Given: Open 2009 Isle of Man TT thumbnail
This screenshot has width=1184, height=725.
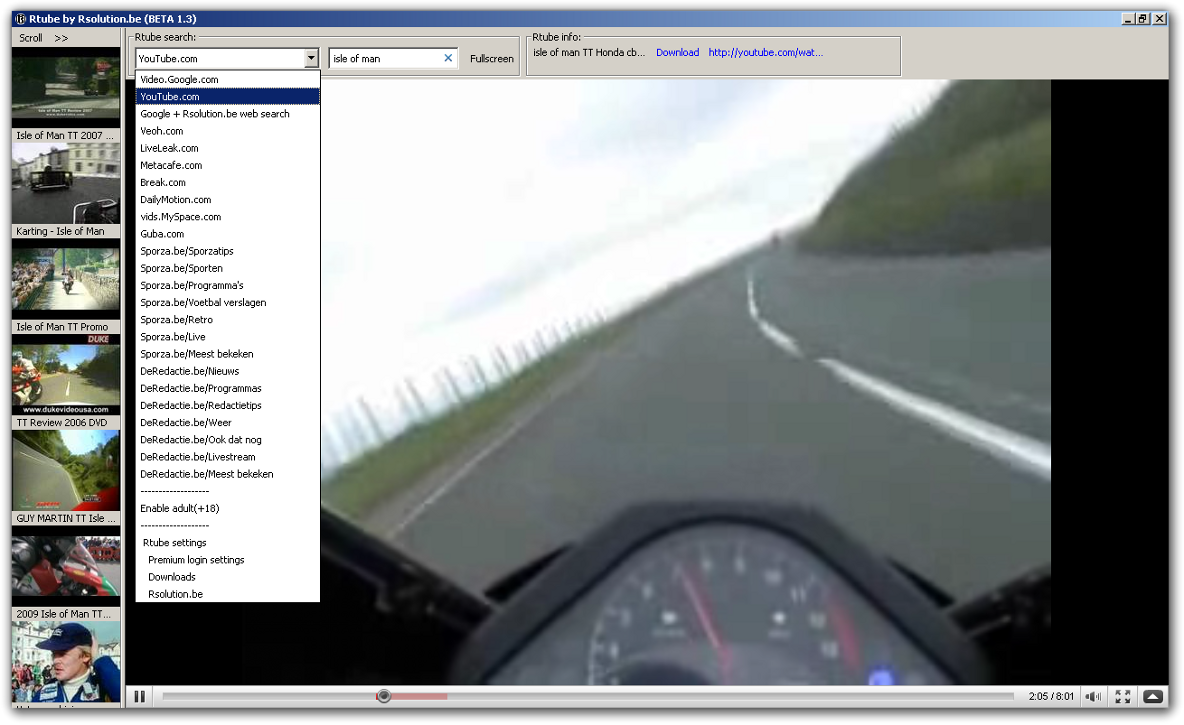Looking at the screenshot, I should coord(66,566).
